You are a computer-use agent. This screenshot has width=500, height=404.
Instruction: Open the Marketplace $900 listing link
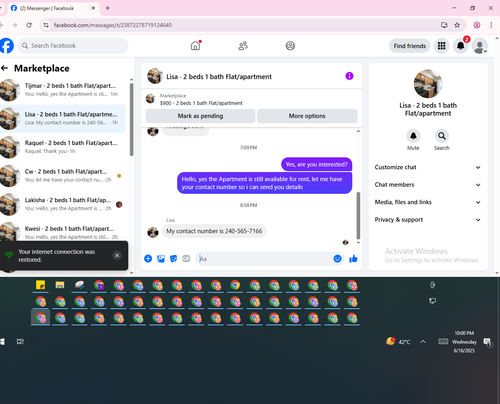click(x=201, y=103)
